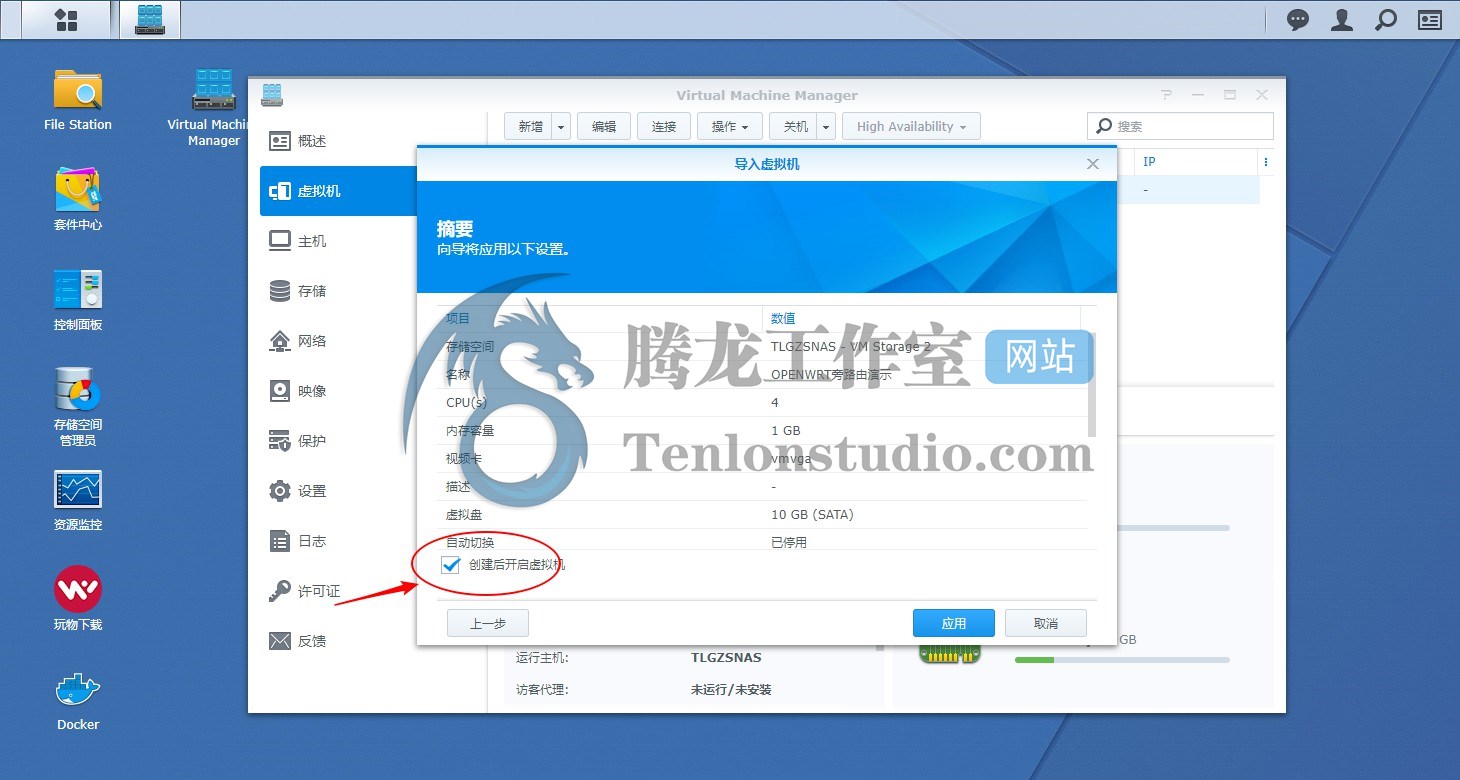
Task: Click 应用 to apply the import
Action: pos(954,623)
